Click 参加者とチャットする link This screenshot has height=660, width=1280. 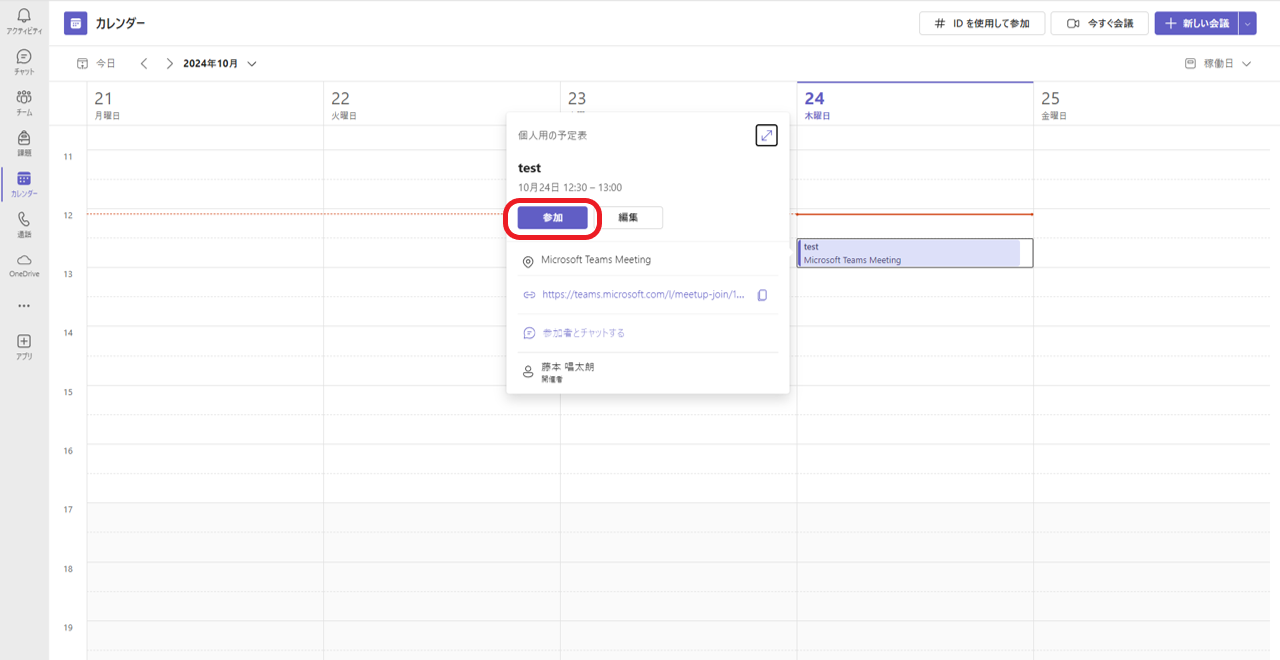583,333
